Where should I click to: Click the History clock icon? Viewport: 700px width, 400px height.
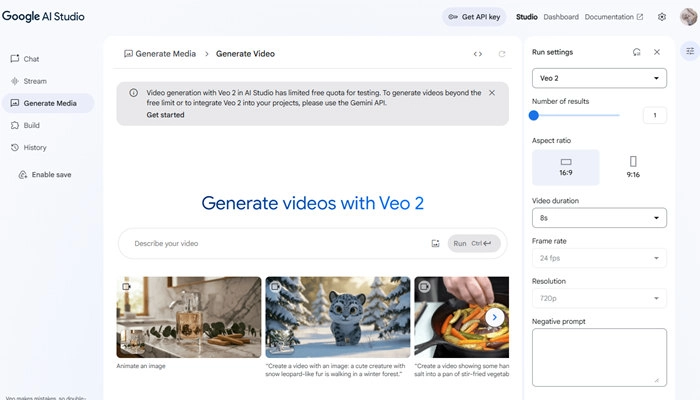(x=15, y=147)
